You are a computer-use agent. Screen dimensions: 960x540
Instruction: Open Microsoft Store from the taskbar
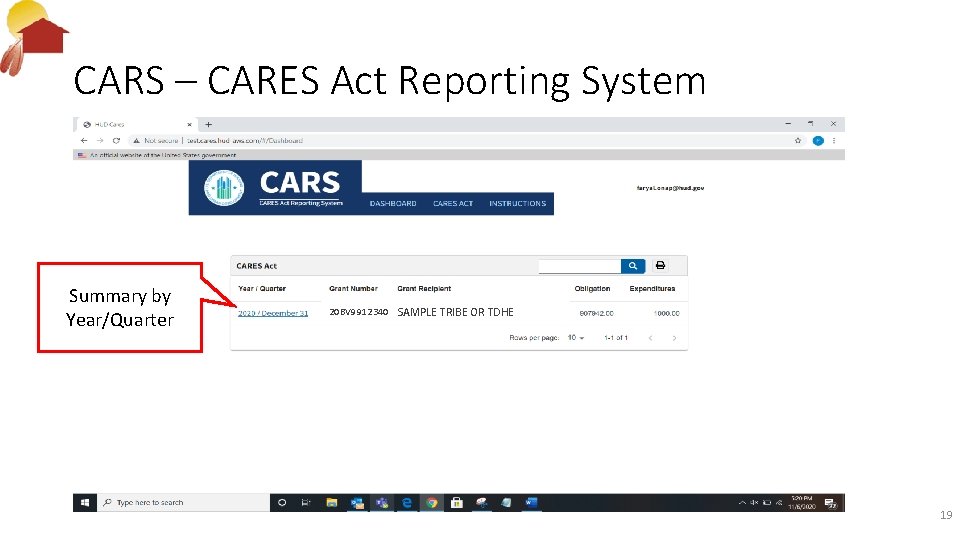[x=457, y=503]
